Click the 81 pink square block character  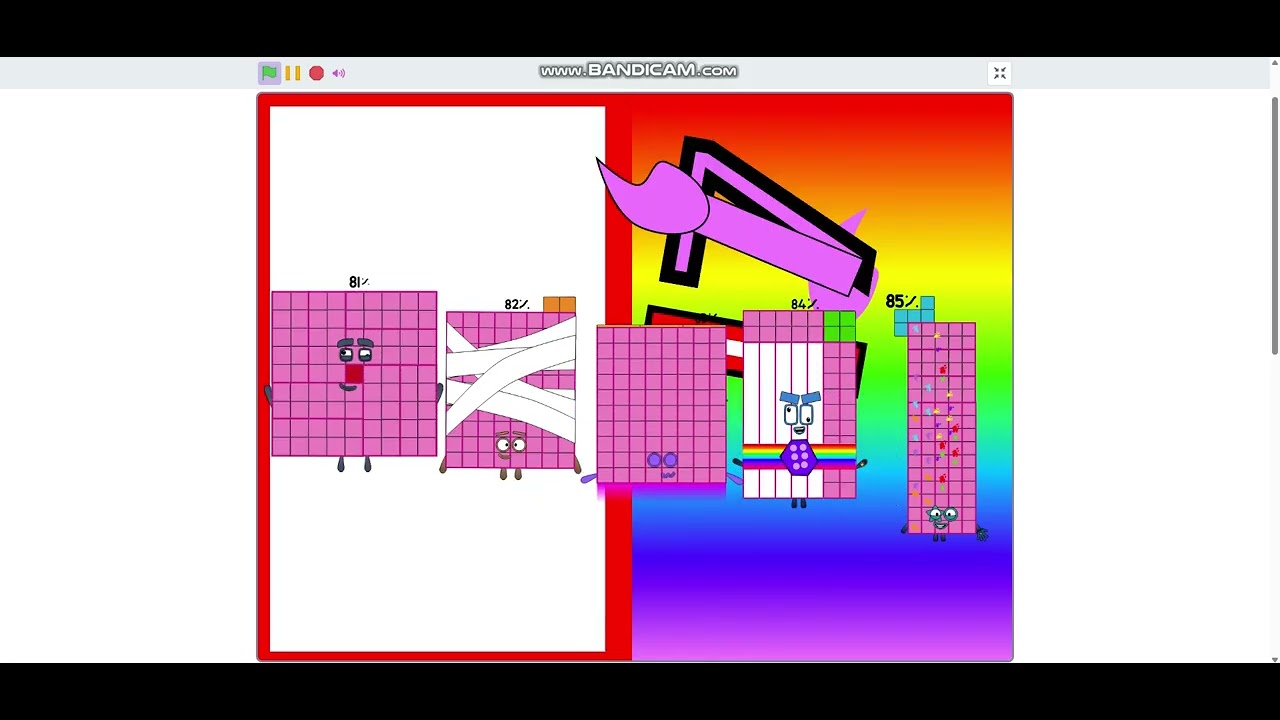click(x=354, y=374)
